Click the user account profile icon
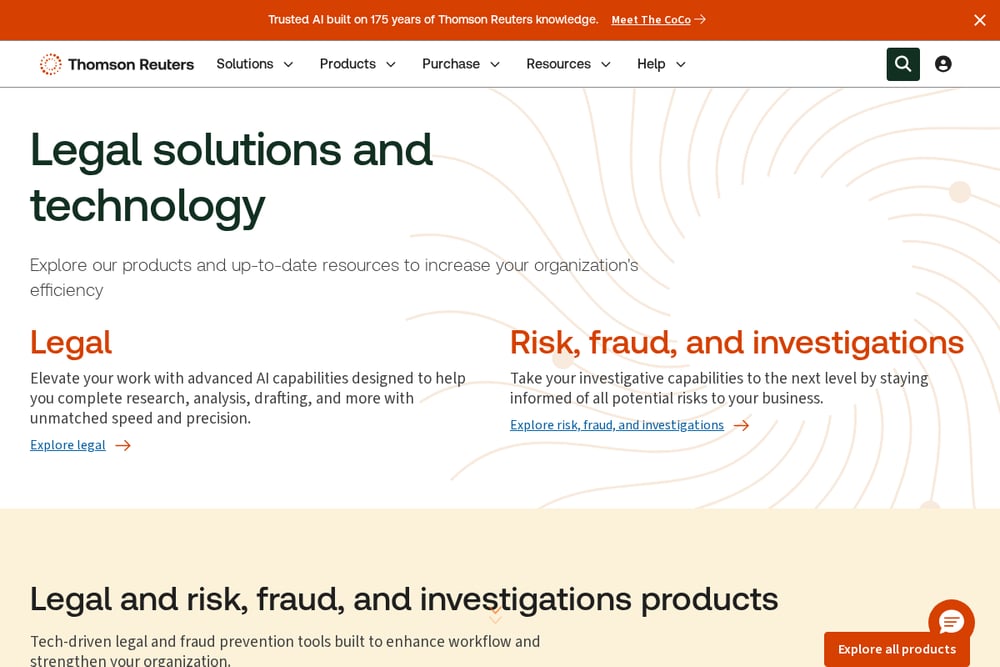Image resolution: width=1000 pixels, height=667 pixels. [x=943, y=64]
